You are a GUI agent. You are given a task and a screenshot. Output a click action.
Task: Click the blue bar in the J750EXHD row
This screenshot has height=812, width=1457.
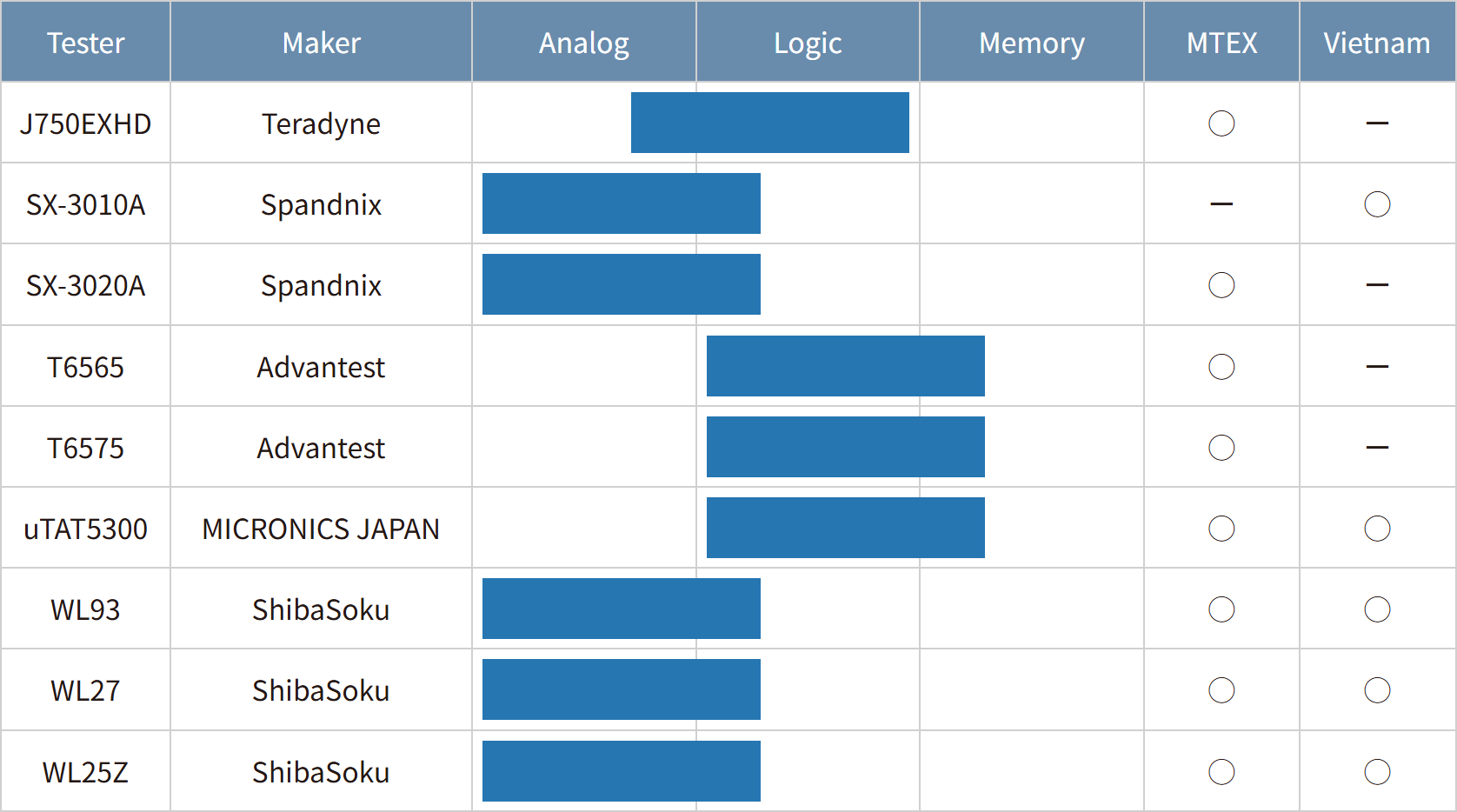(x=769, y=123)
